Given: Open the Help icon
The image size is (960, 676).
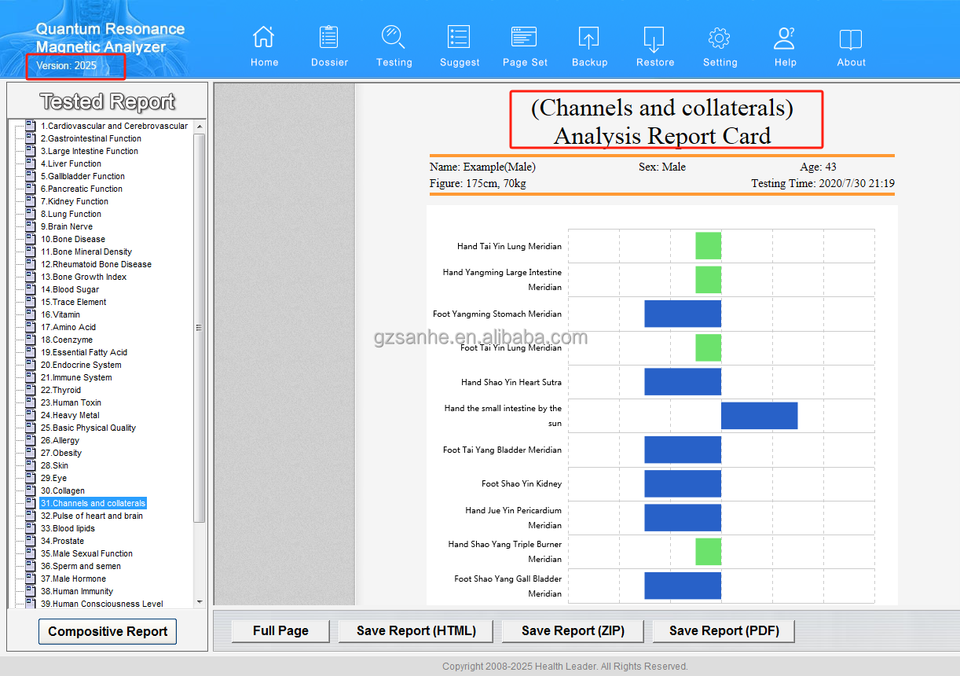Looking at the screenshot, I should tap(785, 39).
